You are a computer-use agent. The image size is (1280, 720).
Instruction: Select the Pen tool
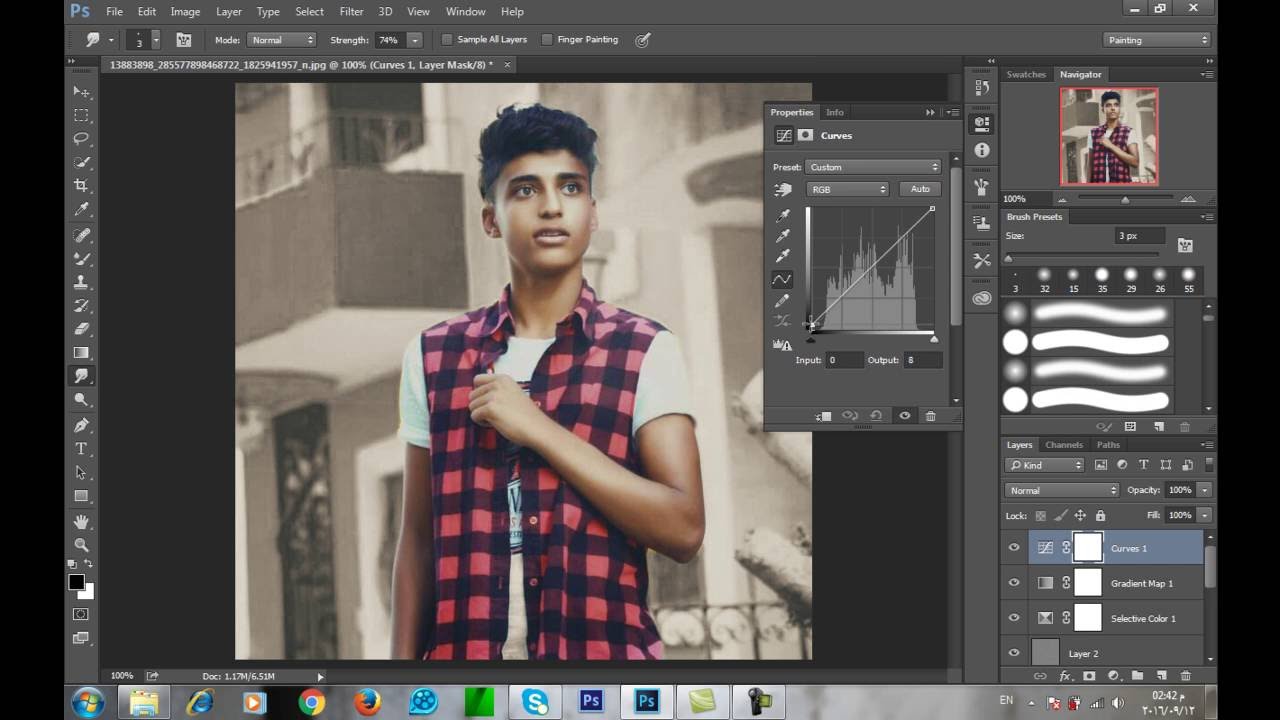point(81,425)
